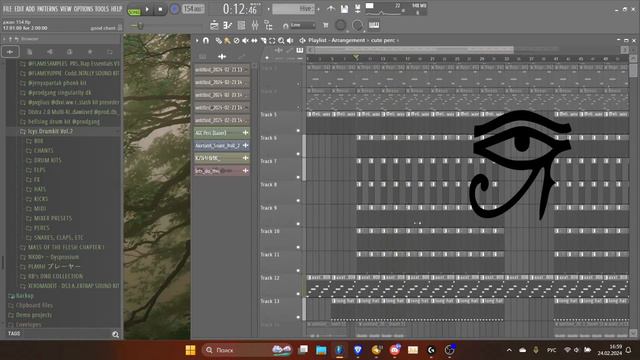Open the PATTERNS menu
Image resolution: width=640 pixels, height=360 pixels.
48,9
